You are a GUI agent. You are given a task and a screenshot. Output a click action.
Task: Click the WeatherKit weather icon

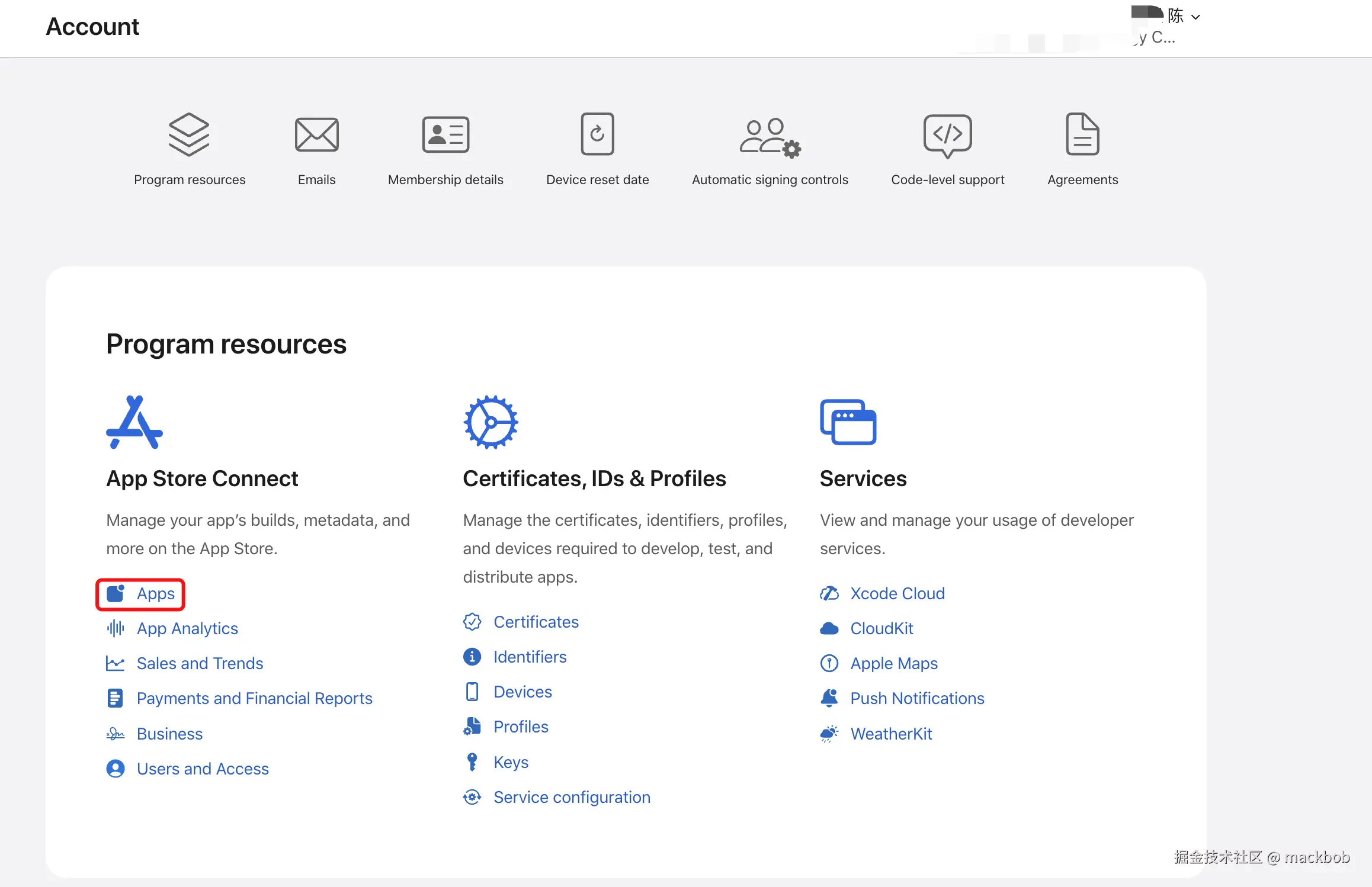tap(829, 734)
